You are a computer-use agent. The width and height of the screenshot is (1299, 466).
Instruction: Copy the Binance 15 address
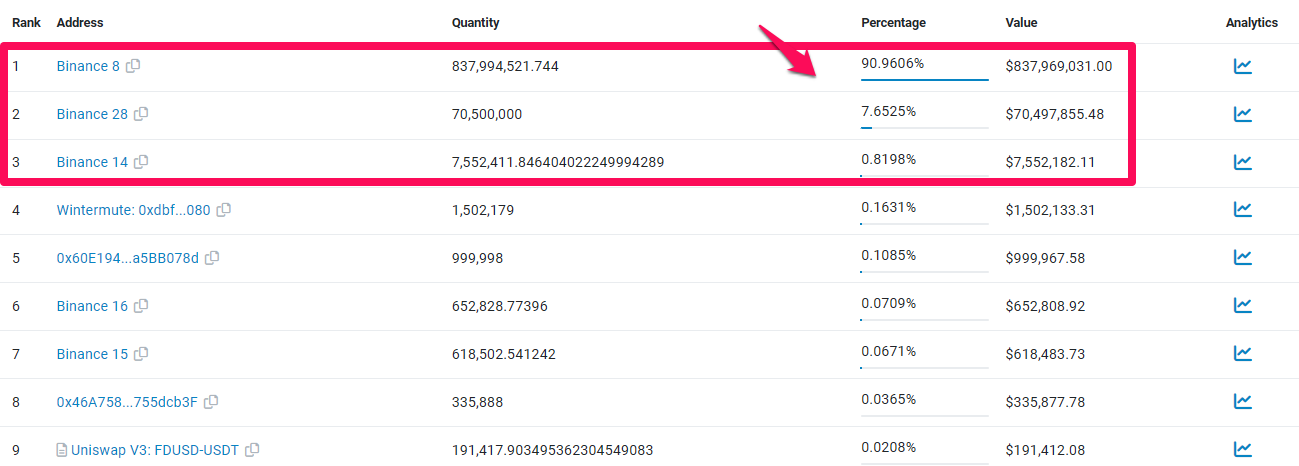pyautogui.click(x=141, y=354)
